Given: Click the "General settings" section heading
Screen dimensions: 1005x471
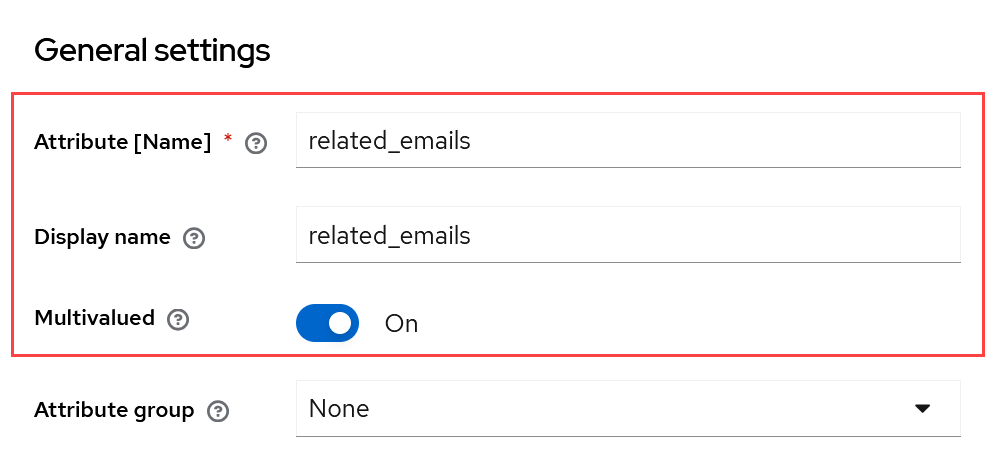Looking at the screenshot, I should tap(152, 50).
